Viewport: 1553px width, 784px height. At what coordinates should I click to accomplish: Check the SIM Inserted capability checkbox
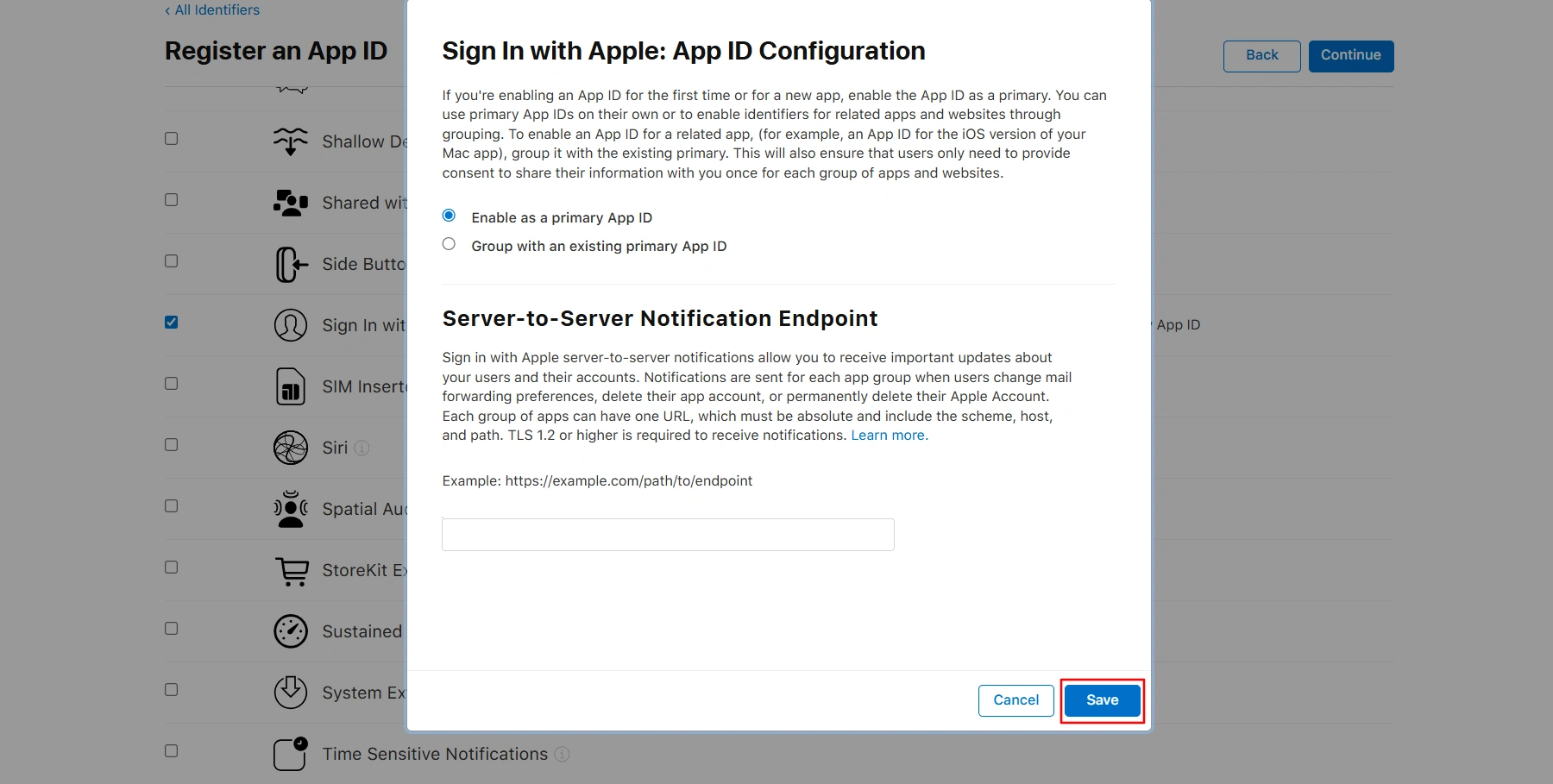172,384
